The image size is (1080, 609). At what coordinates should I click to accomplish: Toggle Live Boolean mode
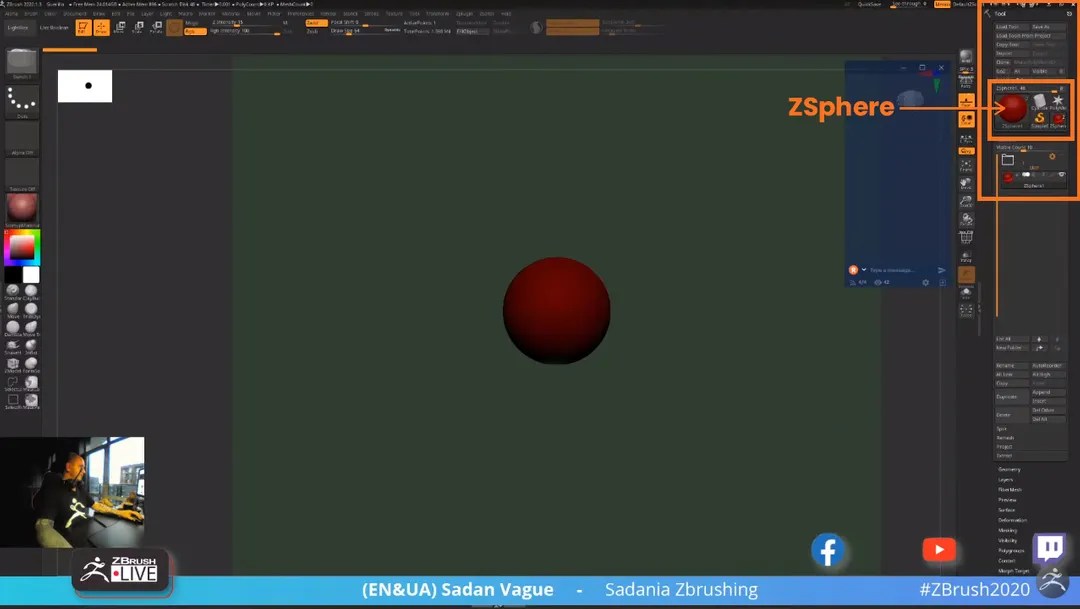[55, 27]
